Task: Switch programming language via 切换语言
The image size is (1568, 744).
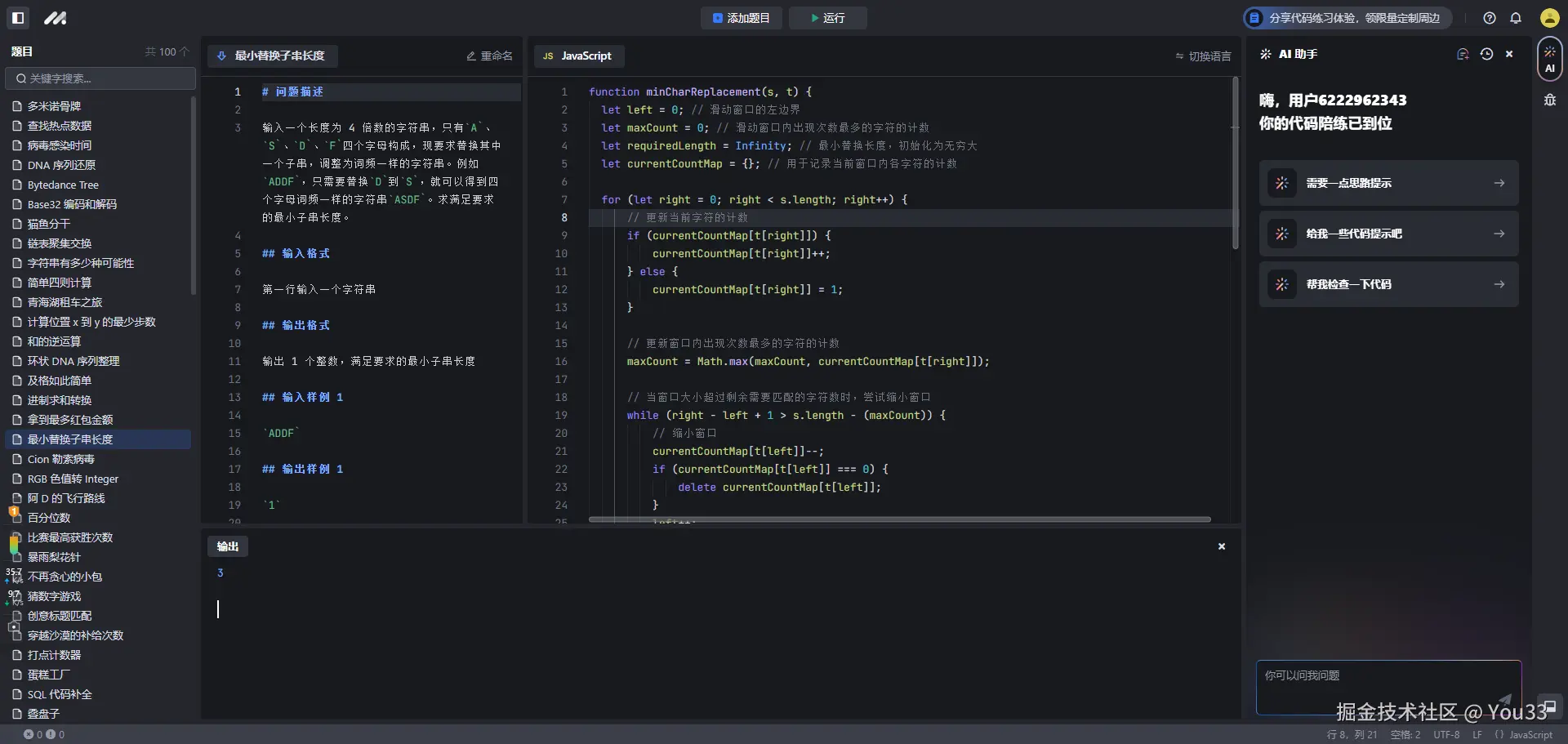Action: click(x=1203, y=56)
